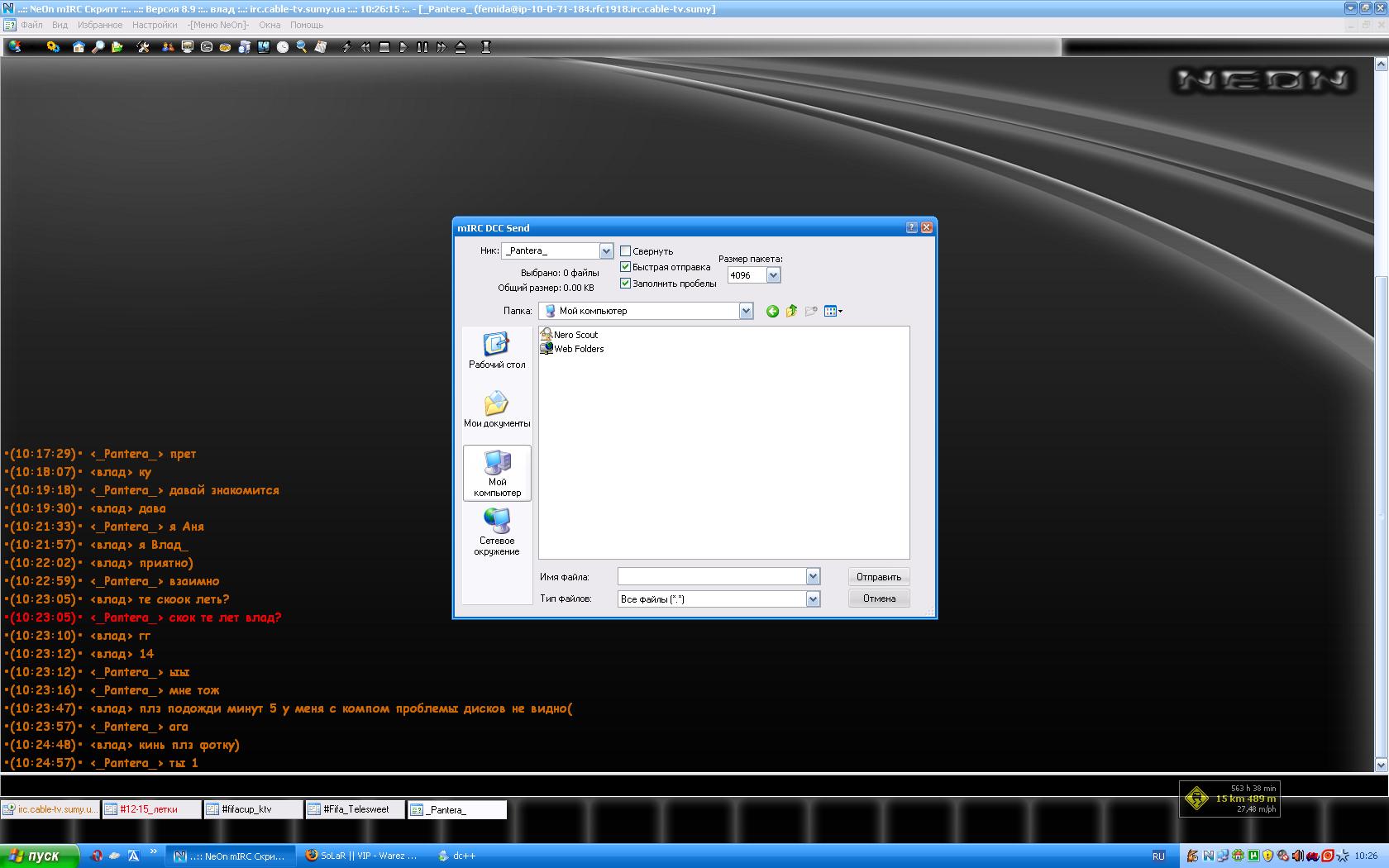Expand the Ник dropdown
The image size is (1389, 868).
click(x=606, y=251)
